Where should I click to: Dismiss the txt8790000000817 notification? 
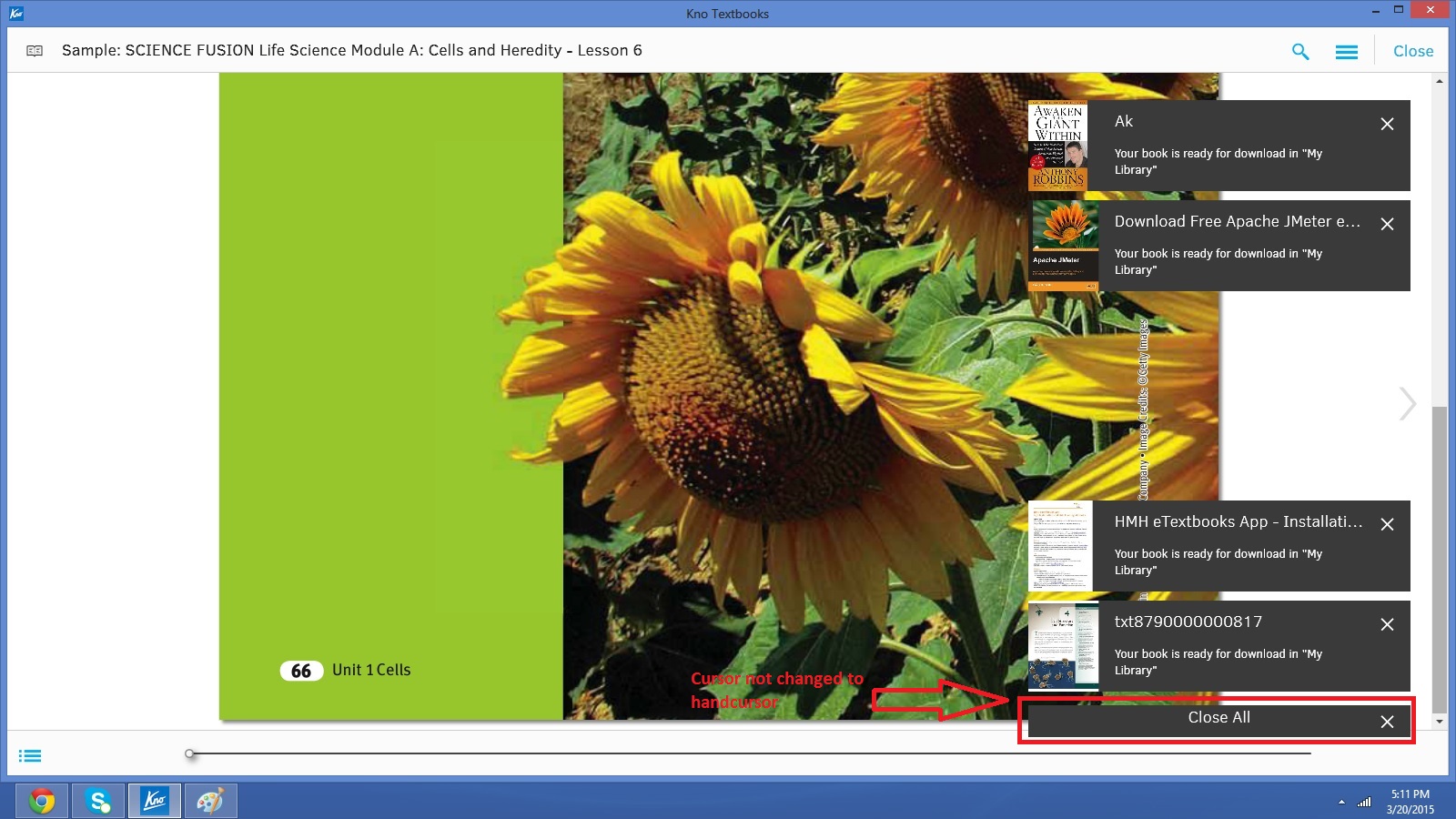[x=1387, y=624]
